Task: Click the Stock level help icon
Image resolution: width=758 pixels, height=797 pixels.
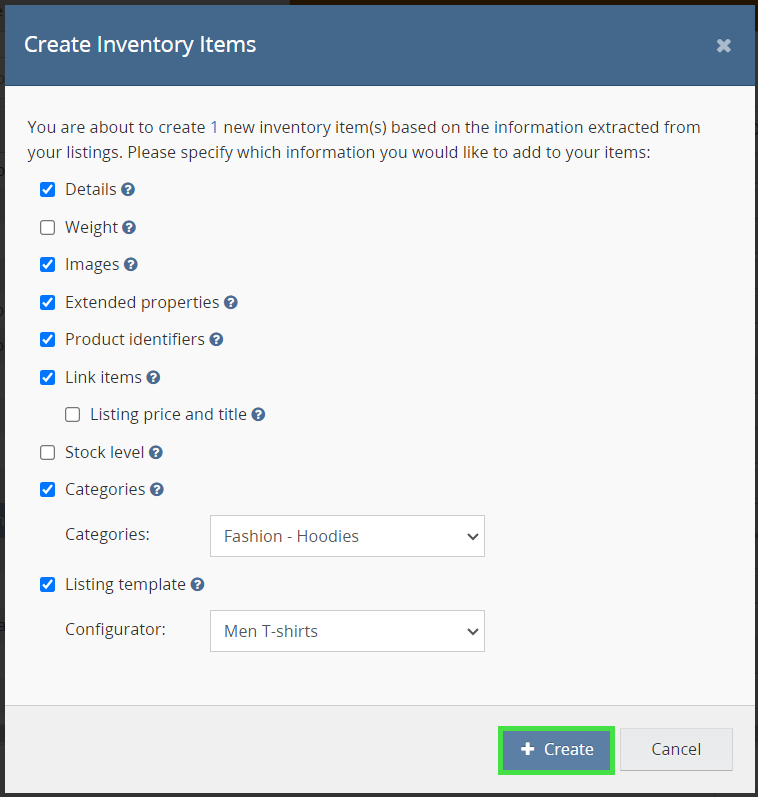Action: pyautogui.click(x=156, y=453)
